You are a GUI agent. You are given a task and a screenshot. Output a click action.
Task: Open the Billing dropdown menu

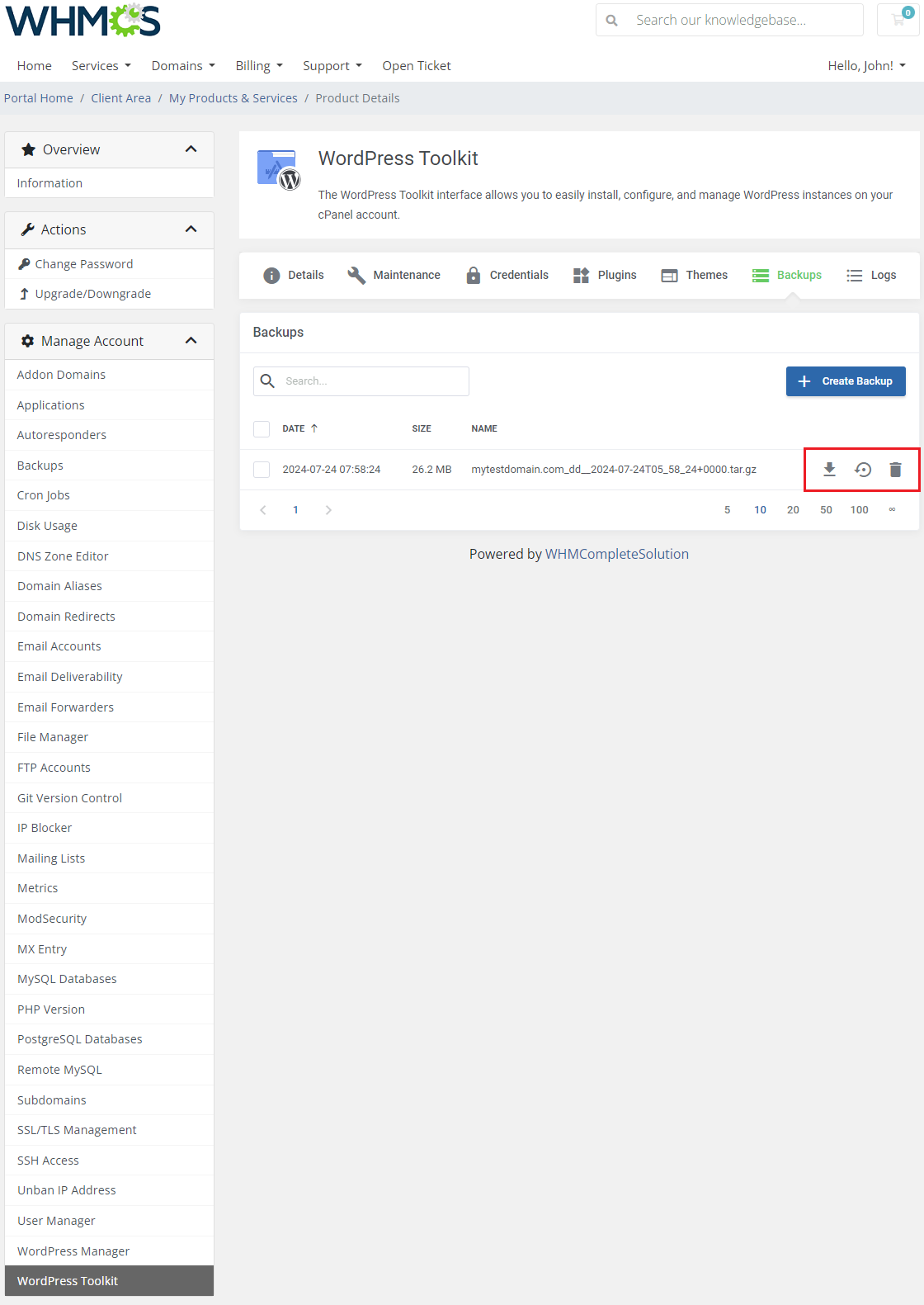coord(259,66)
